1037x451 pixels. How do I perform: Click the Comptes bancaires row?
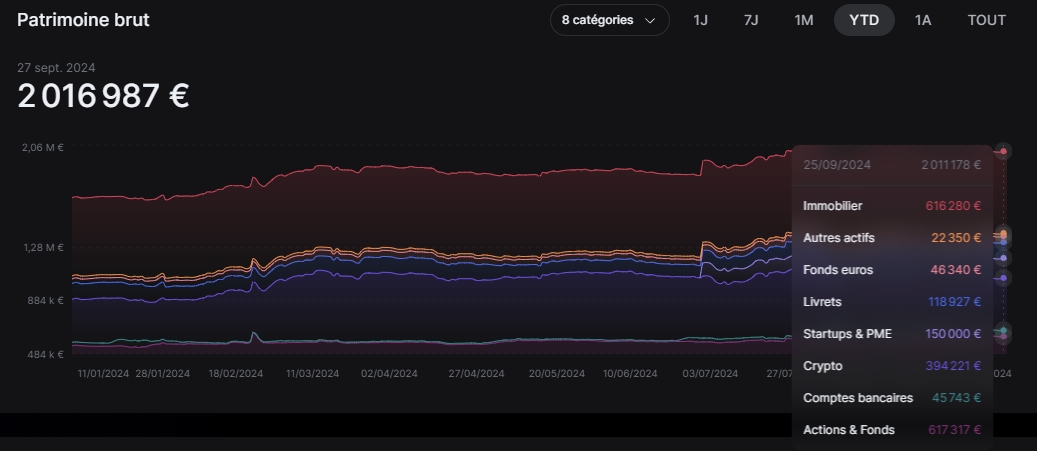click(892, 398)
